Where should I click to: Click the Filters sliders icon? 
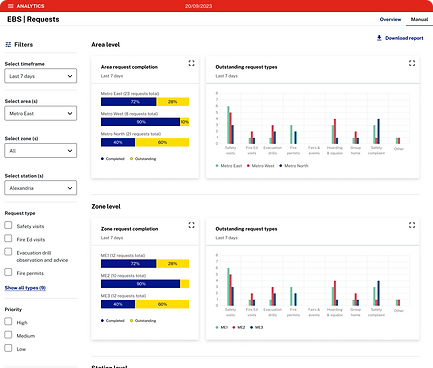click(x=8, y=44)
